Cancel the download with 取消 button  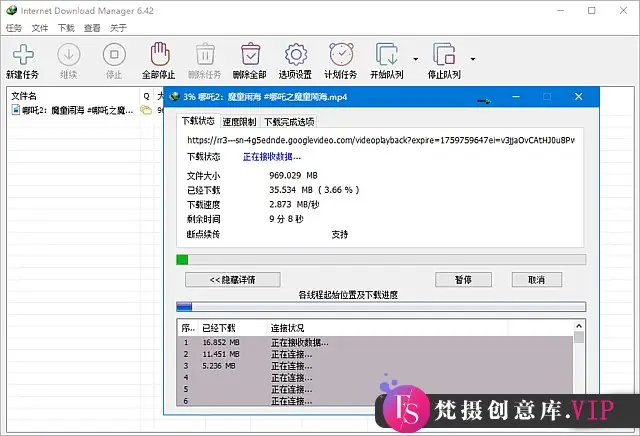tap(537, 280)
